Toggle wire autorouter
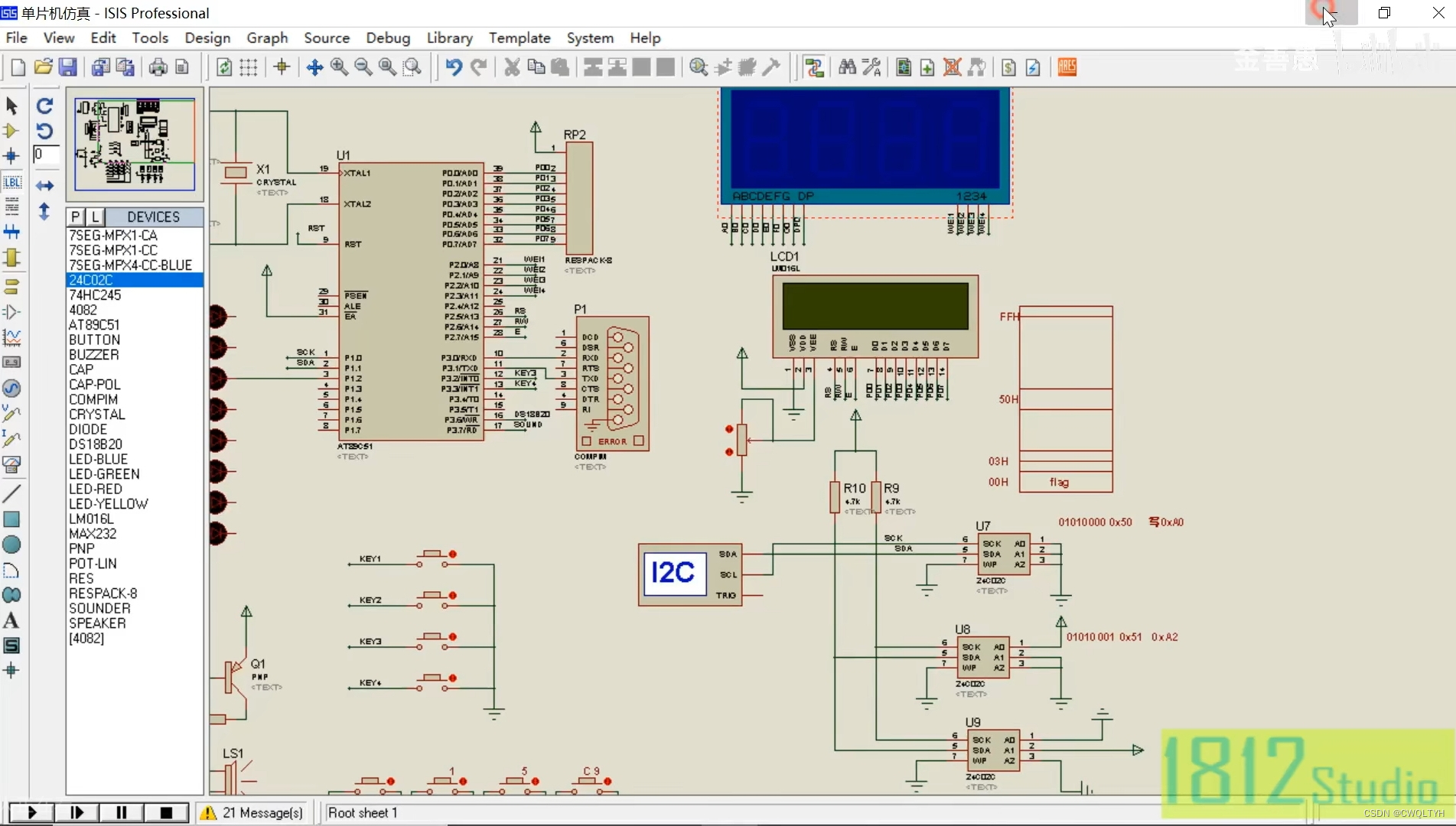This screenshot has width=1456, height=826. (x=814, y=67)
